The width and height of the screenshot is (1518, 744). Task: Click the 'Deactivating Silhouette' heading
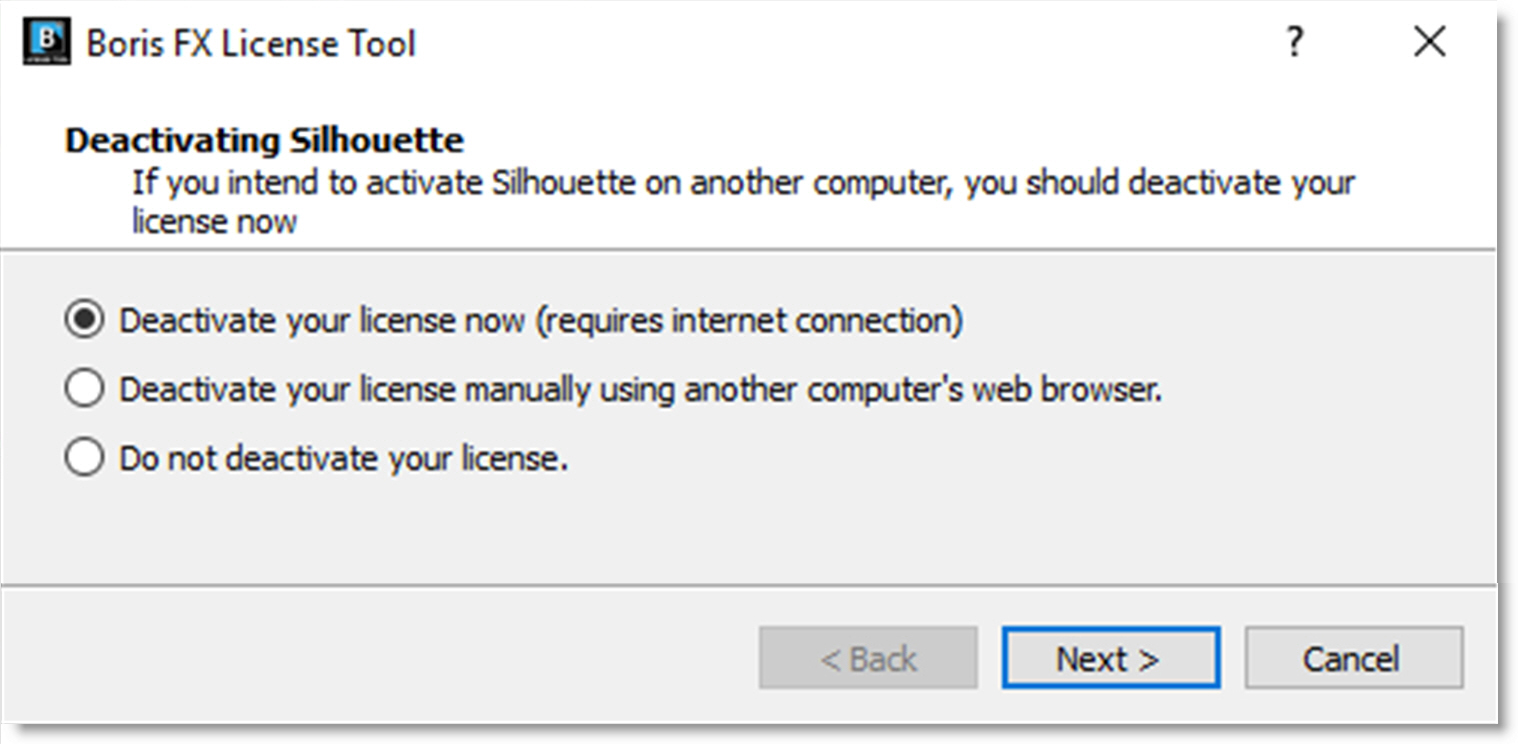coord(264,140)
